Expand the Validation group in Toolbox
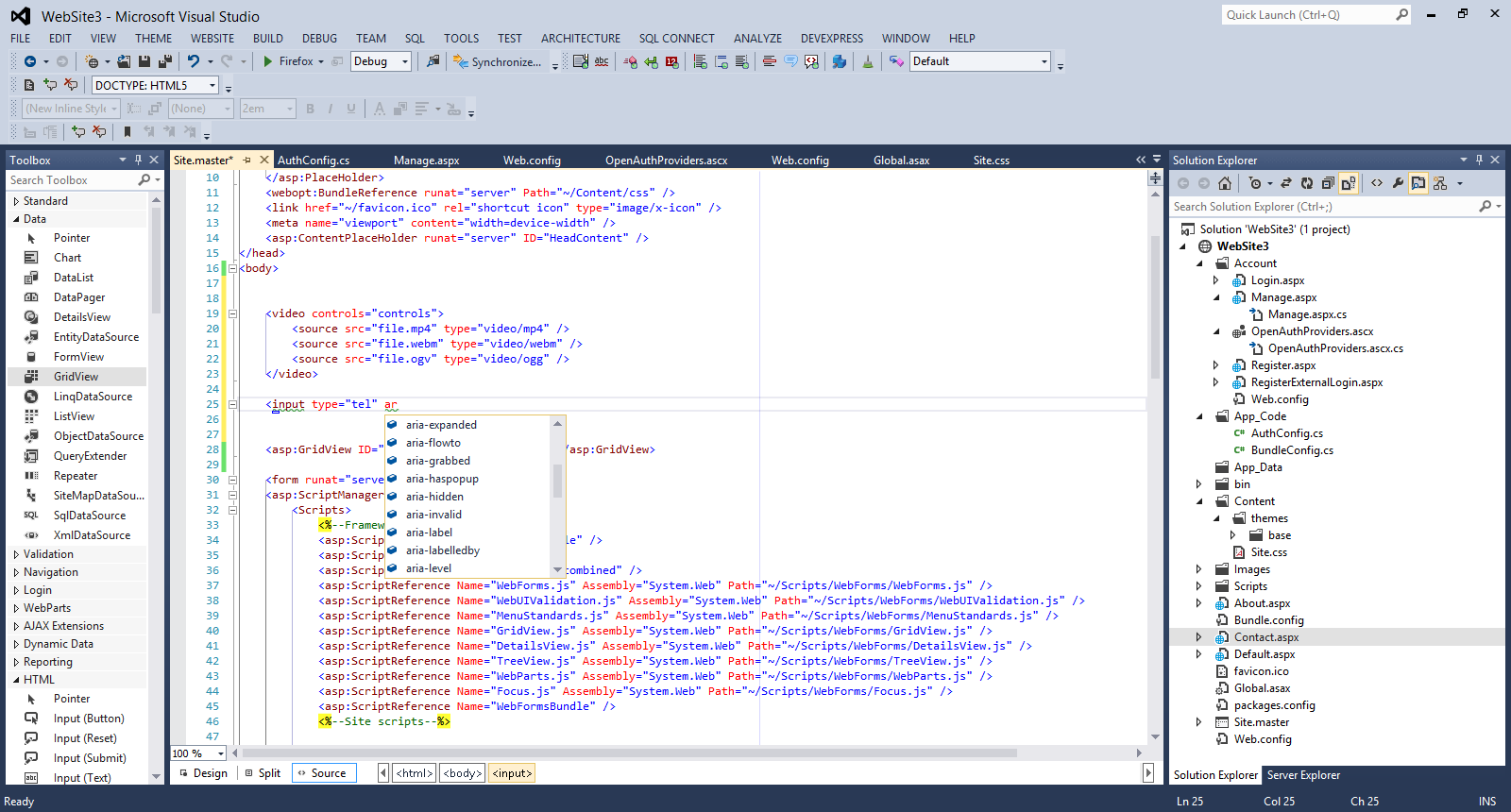1511x812 pixels. coord(16,554)
